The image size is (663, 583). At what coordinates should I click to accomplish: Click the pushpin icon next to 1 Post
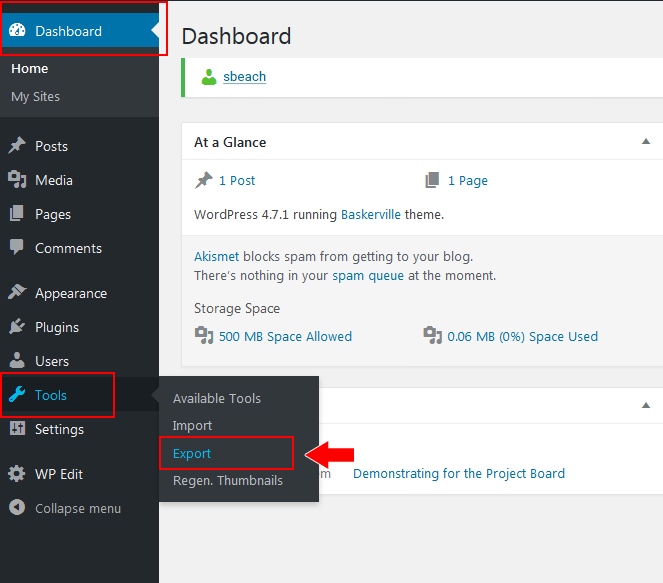point(204,180)
